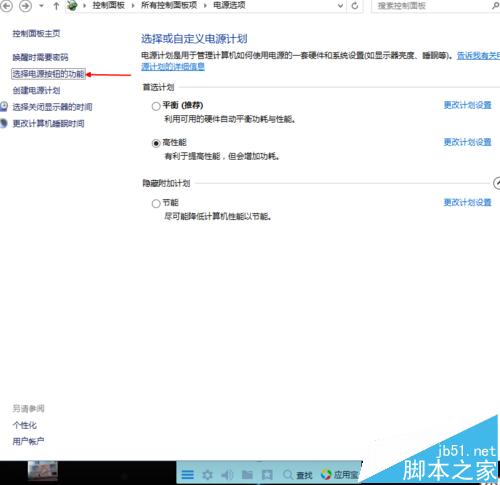Open 控制面板主页 link

tap(36, 34)
